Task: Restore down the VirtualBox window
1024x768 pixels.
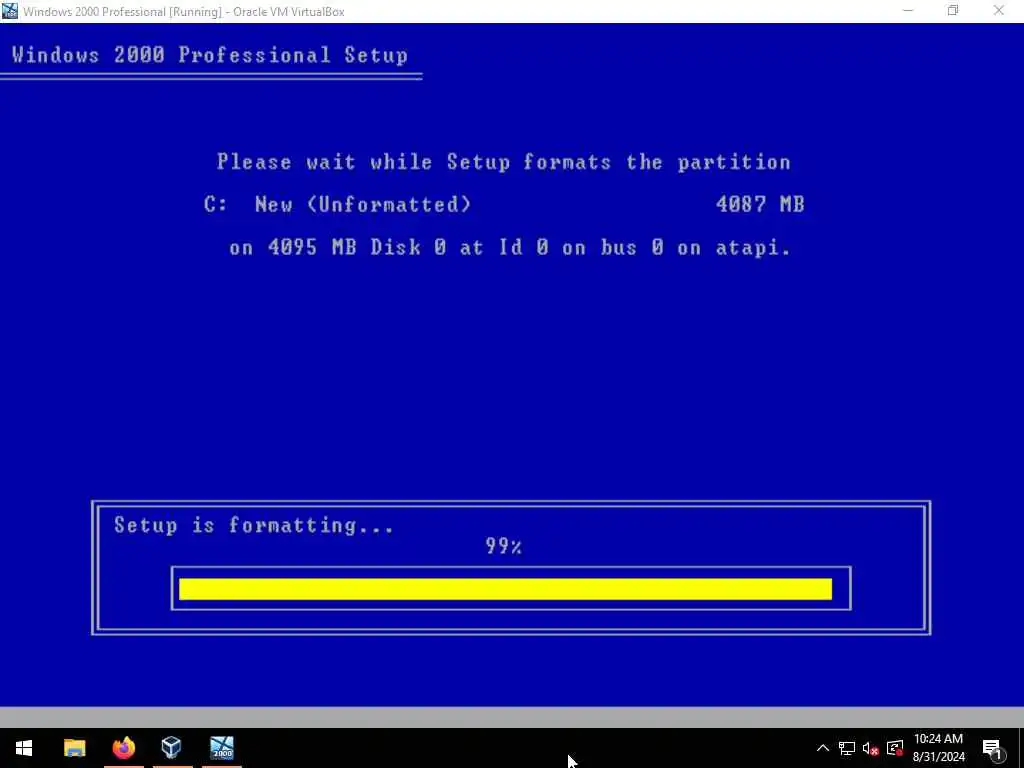Action: coord(953,11)
